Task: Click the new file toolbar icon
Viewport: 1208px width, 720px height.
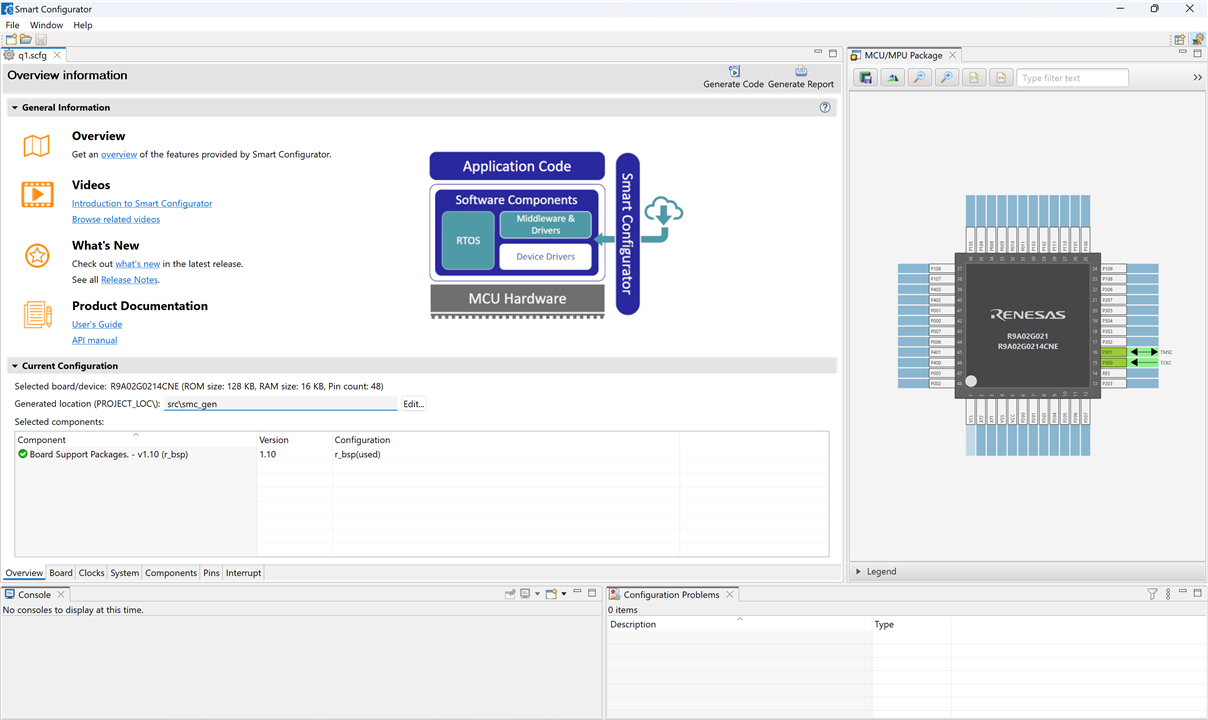Action: pyautogui.click(x=11, y=40)
